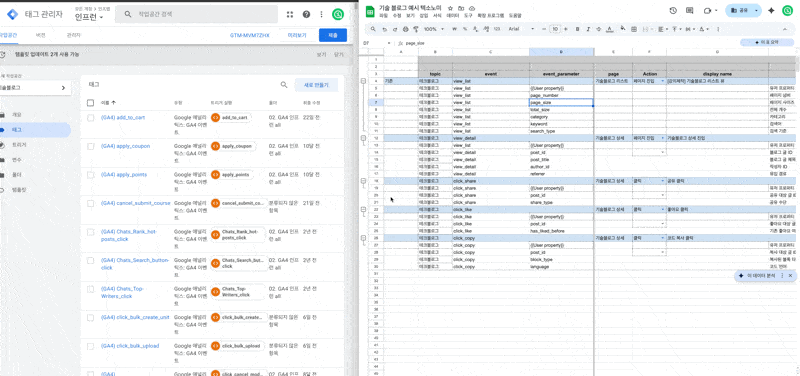Open Sheets comments icon
Screen dimensions: 800x376
(689, 10)
